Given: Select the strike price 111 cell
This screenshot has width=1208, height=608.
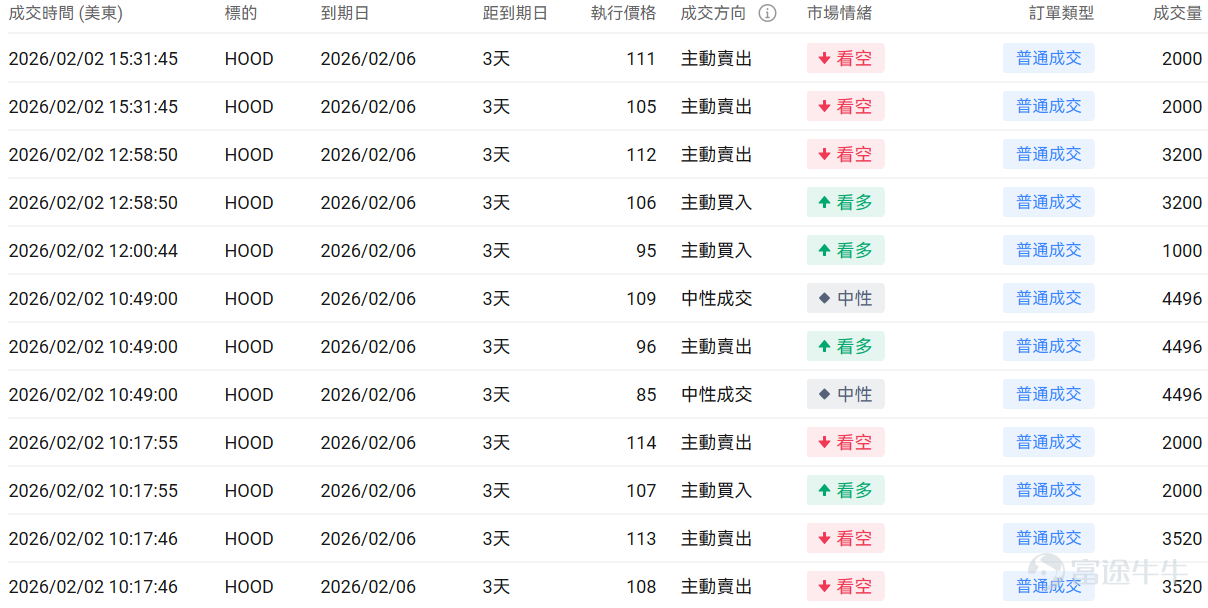Looking at the screenshot, I should 641,59.
